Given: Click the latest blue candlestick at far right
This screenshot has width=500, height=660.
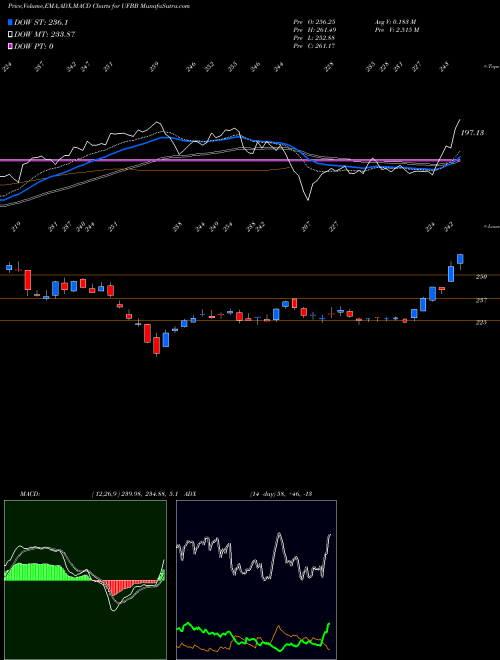Looking at the screenshot, I should pos(460,261).
